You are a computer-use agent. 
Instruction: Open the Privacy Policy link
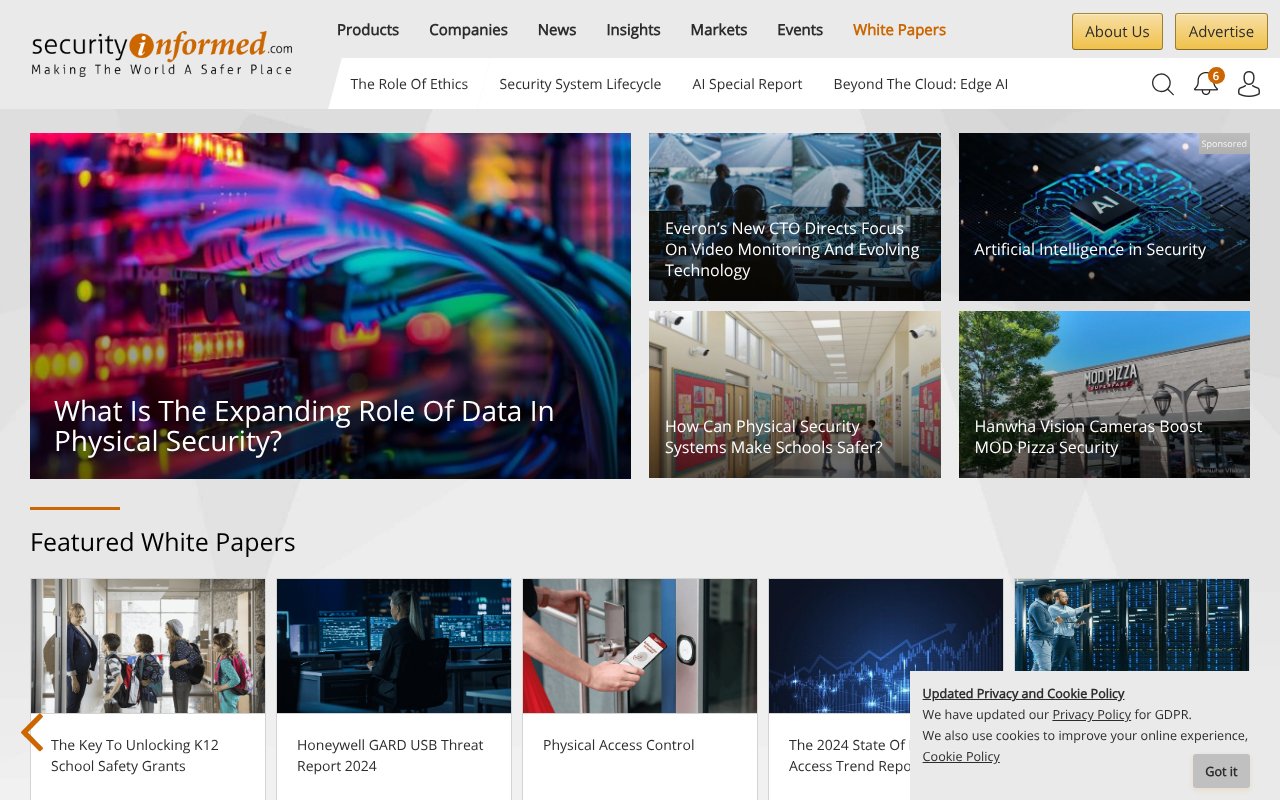coord(1091,714)
